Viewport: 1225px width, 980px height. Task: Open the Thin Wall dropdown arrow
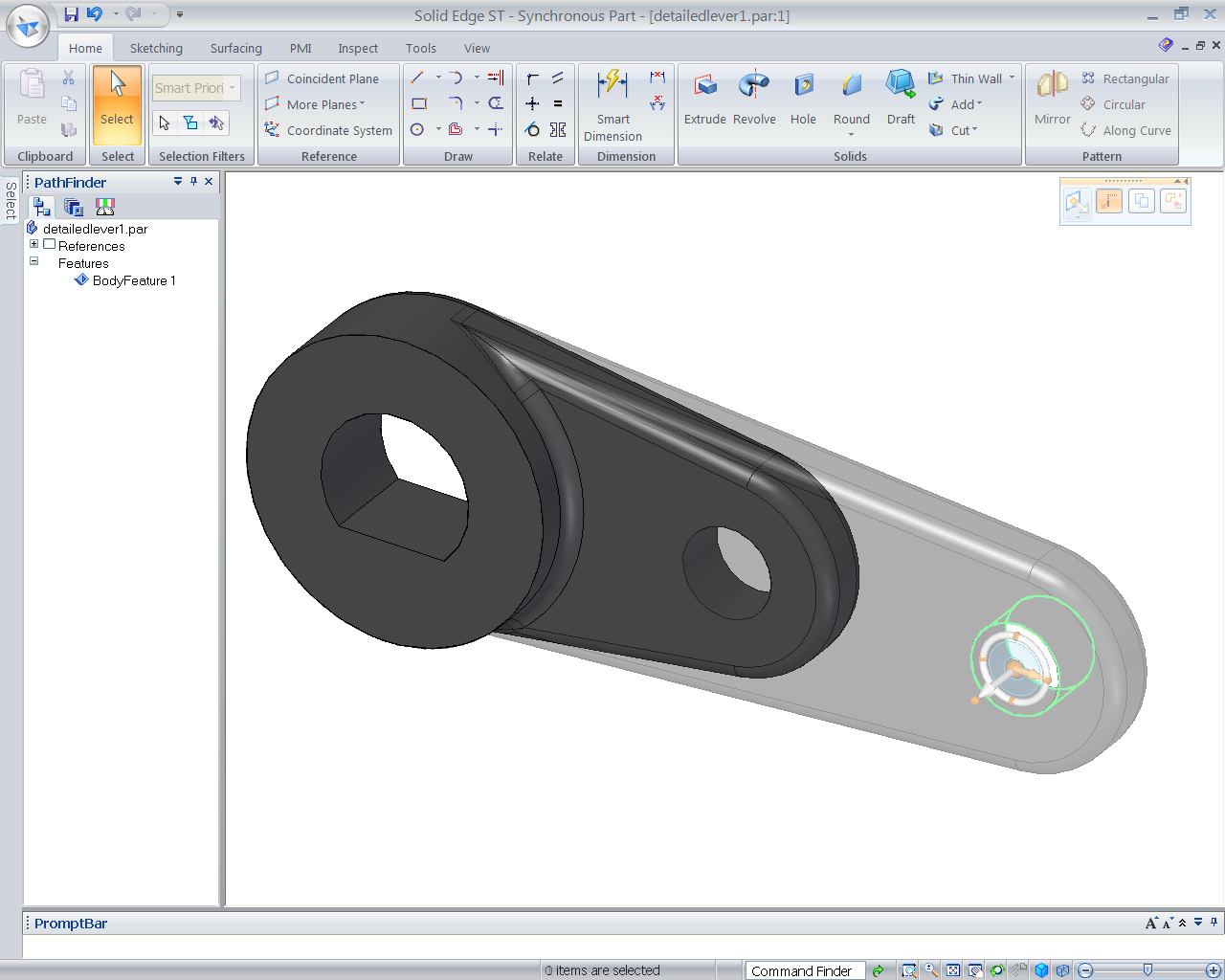tap(1012, 78)
